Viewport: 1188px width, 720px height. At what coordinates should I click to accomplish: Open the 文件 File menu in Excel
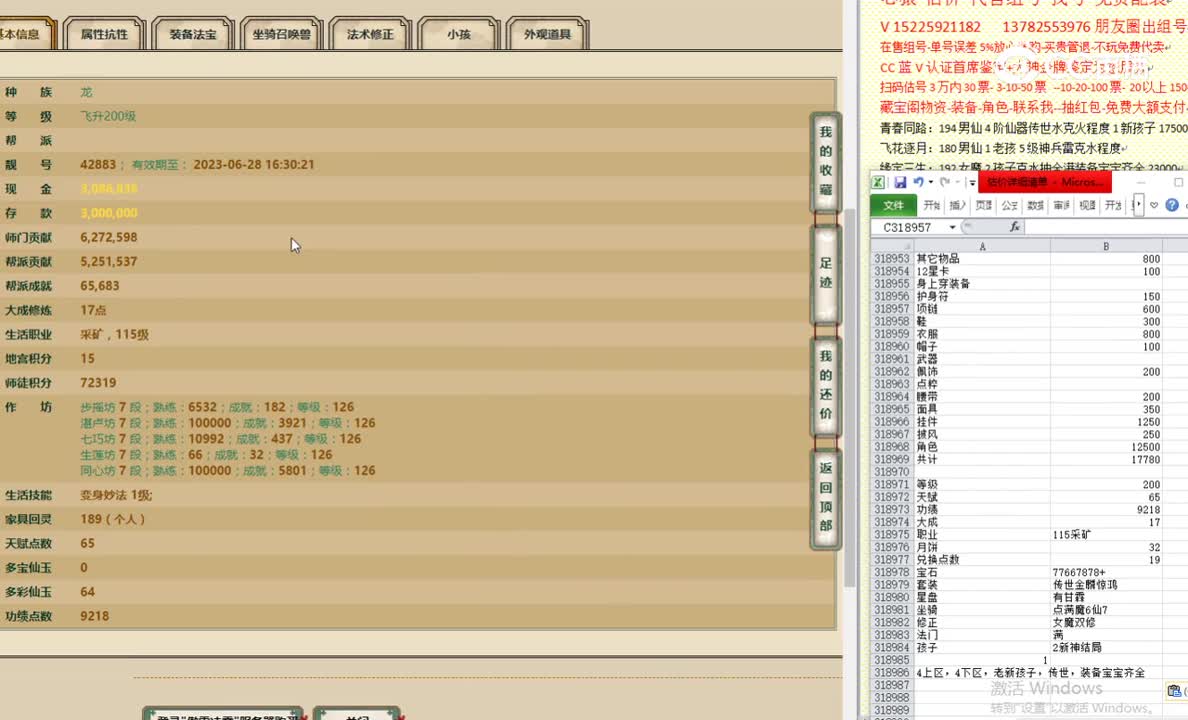coord(893,205)
